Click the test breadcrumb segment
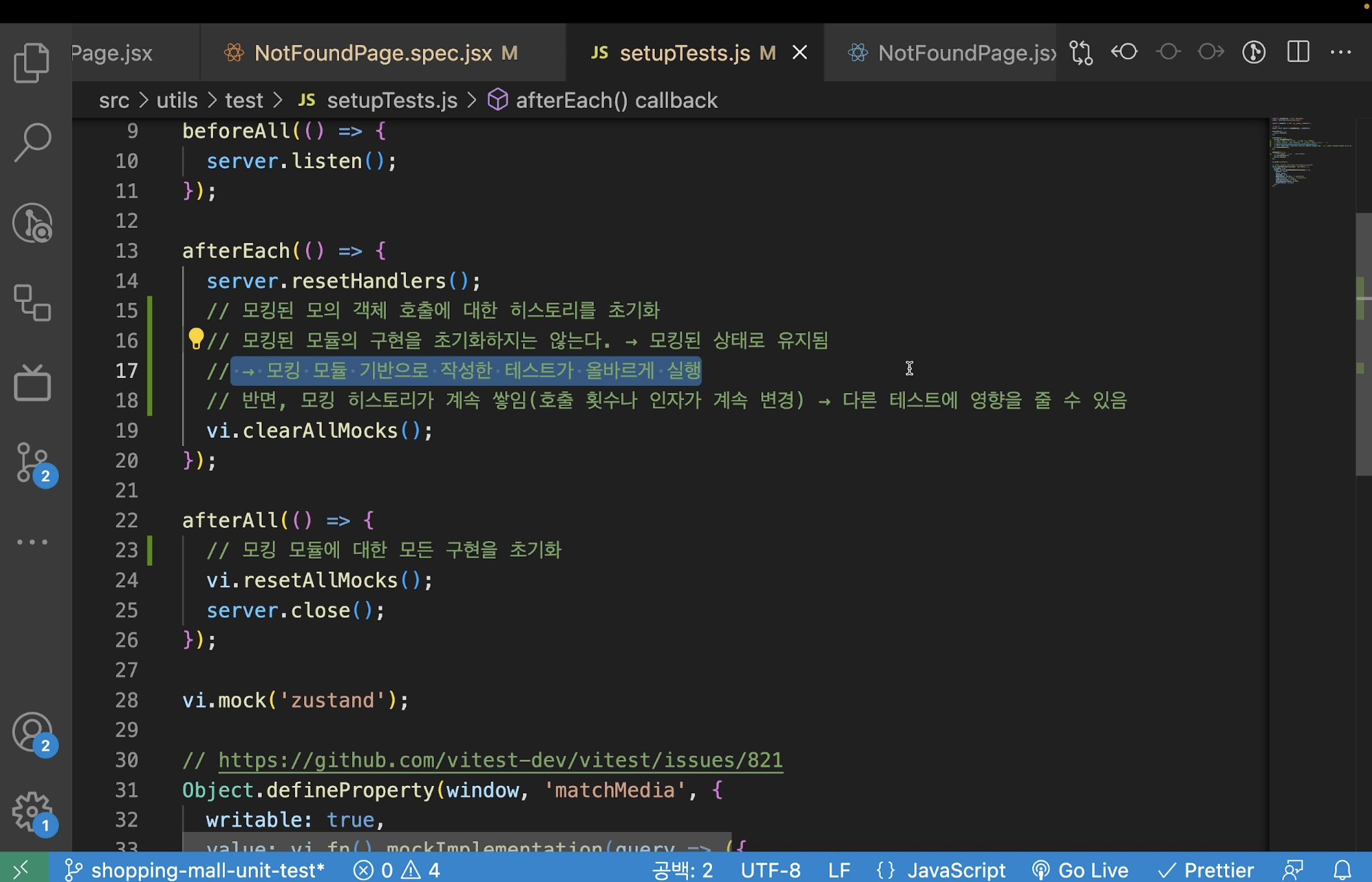The width and height of the screenshot is (1372, 882). click(244, 101)
